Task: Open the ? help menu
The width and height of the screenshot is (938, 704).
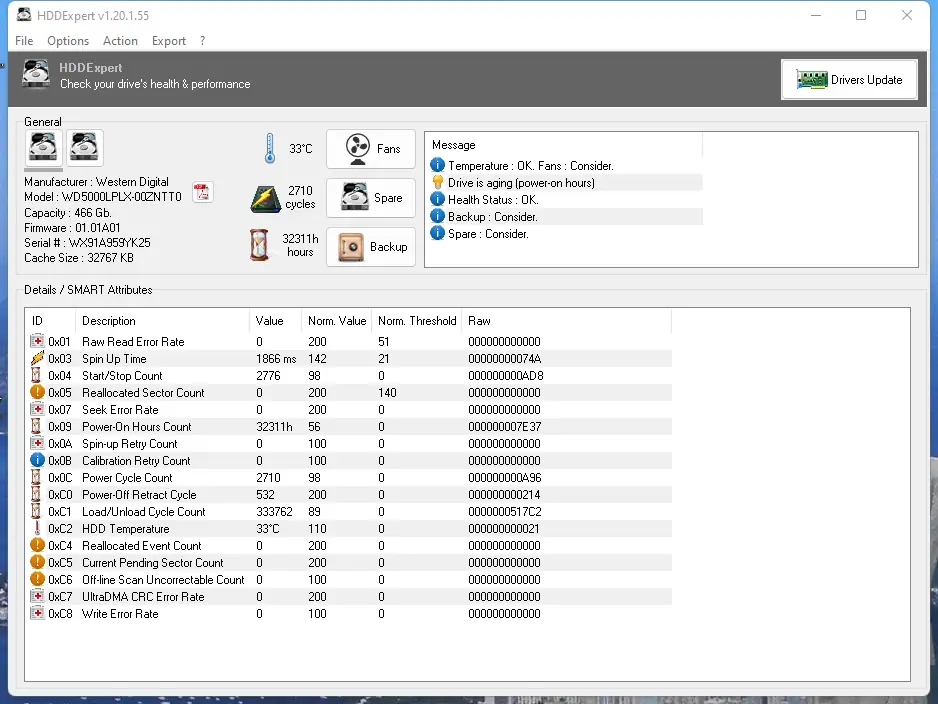Action: 203,41
